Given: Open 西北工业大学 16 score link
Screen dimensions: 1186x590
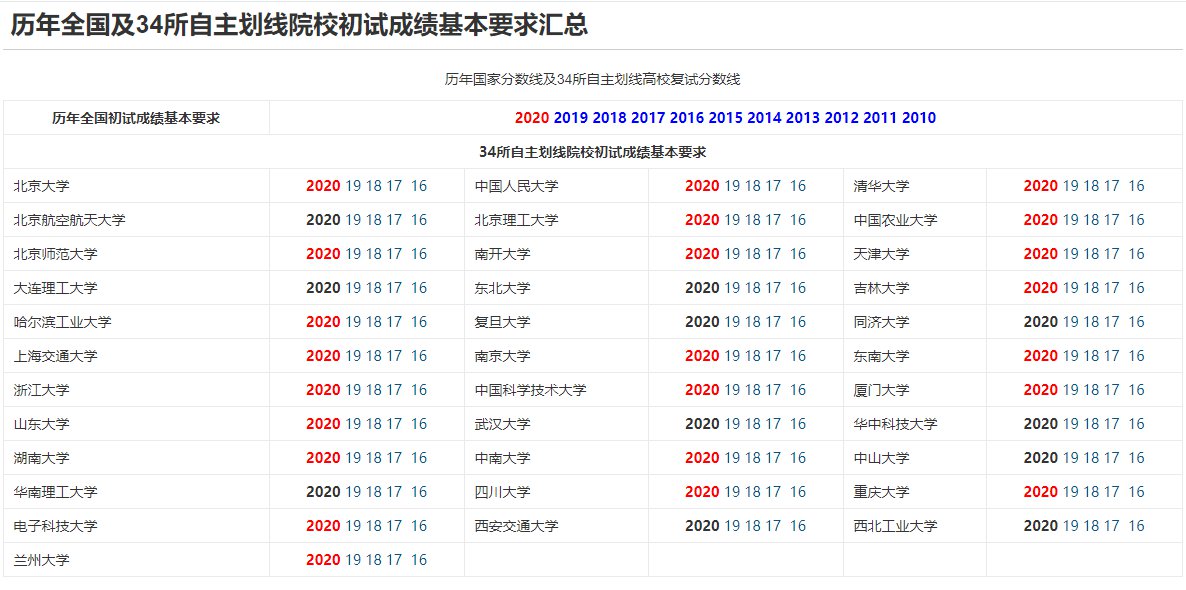Looking at the screenshot, I should tap(1137, 526).
